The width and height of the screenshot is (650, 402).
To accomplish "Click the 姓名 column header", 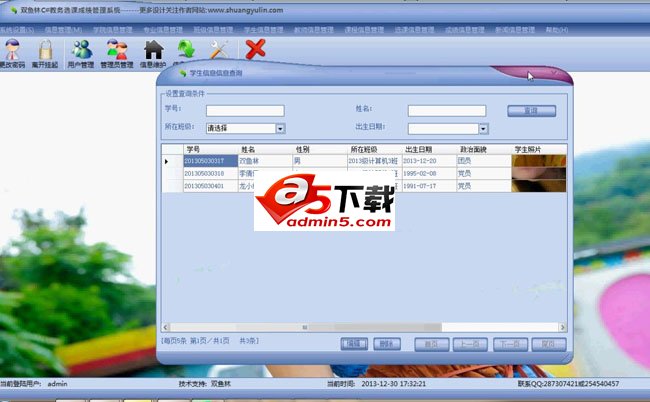I will pos(265,149).
